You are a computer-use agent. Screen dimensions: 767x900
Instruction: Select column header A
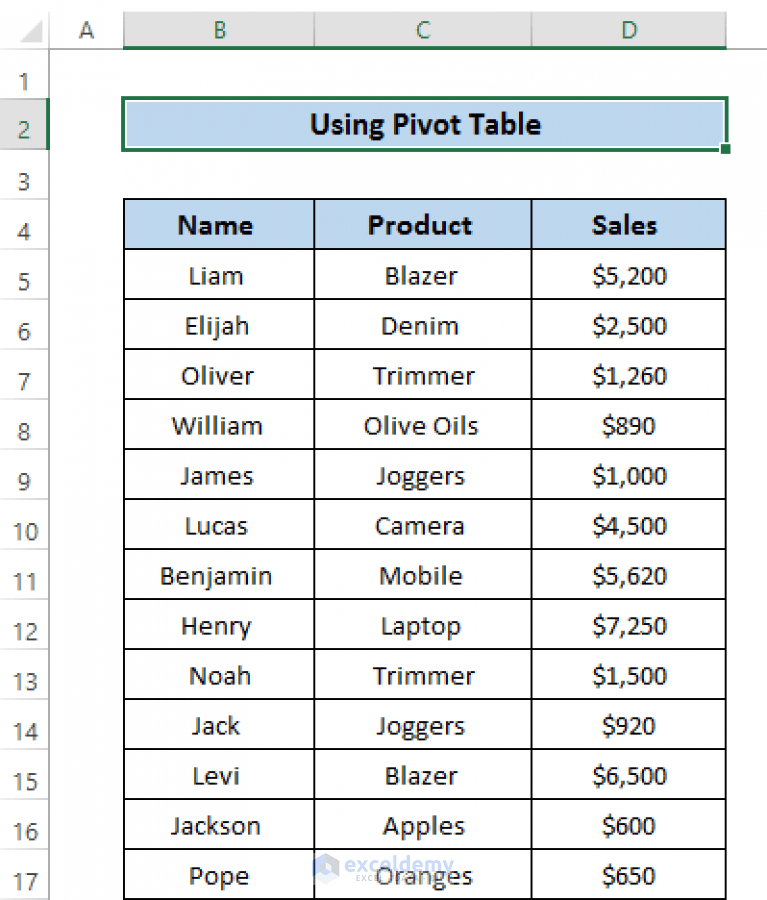86,29
